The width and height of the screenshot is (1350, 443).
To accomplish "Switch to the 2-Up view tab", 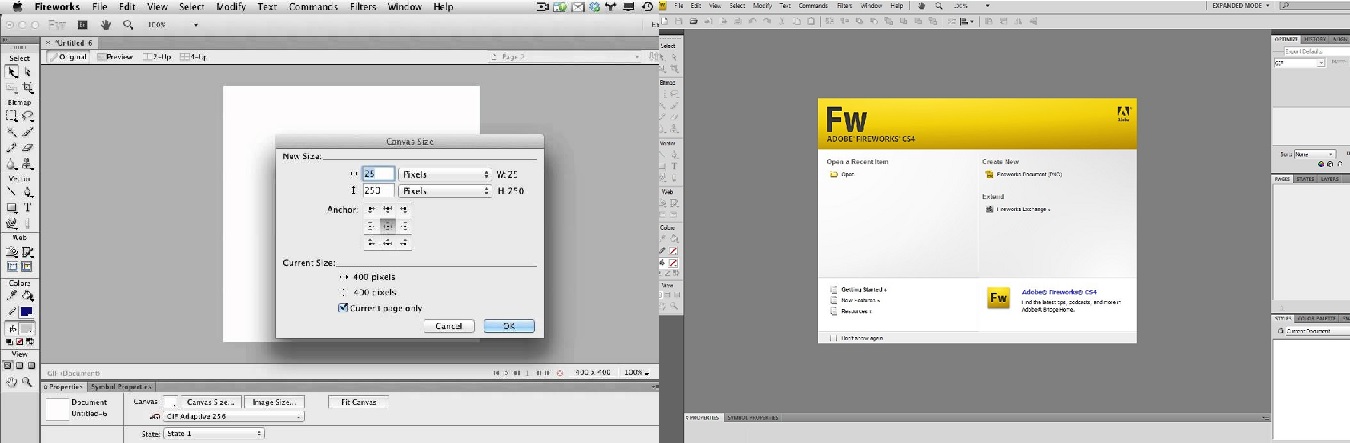I will tap(159, 57).
